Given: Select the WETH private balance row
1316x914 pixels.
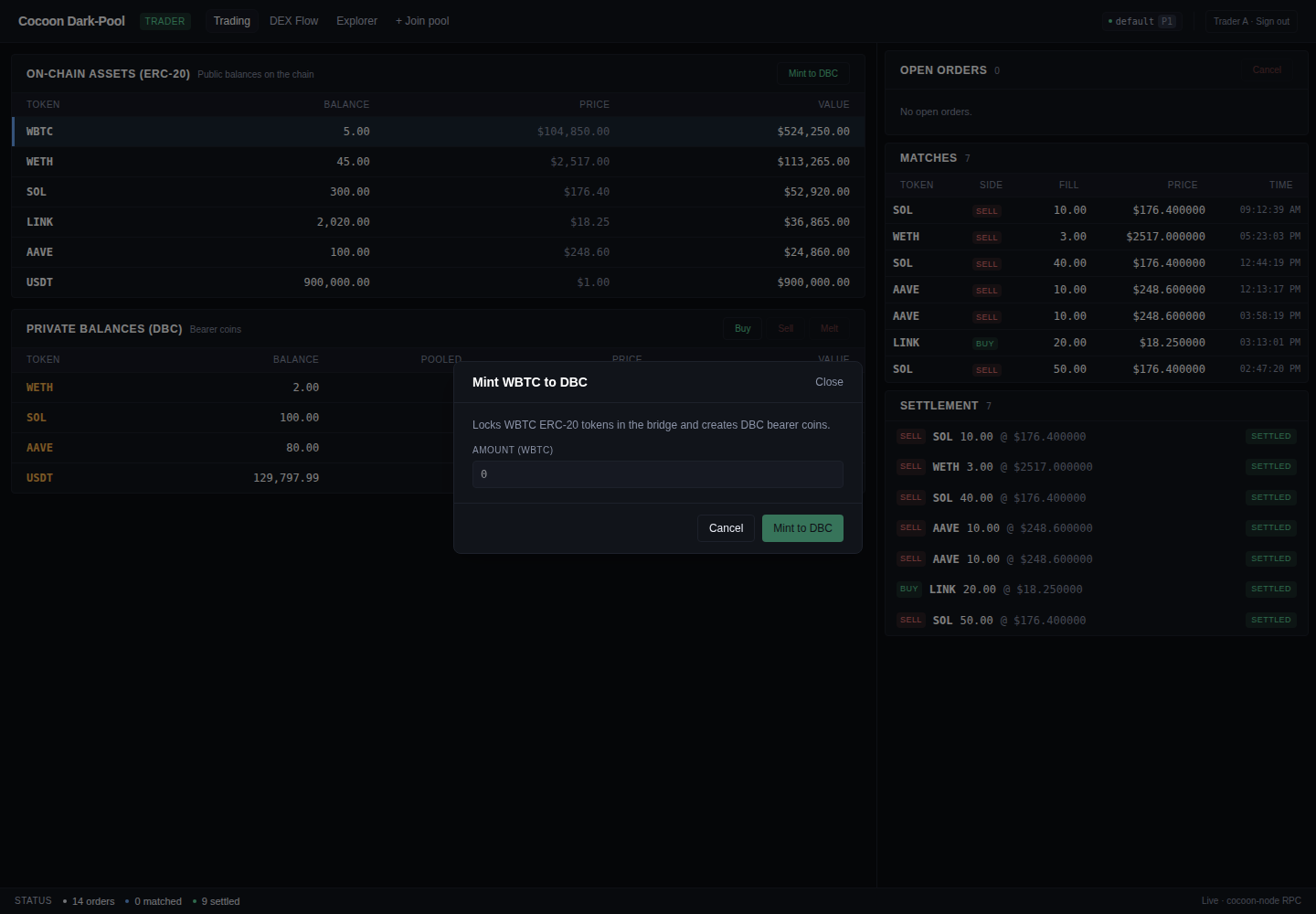Looking at the screenshot, I should click(233, 388).
